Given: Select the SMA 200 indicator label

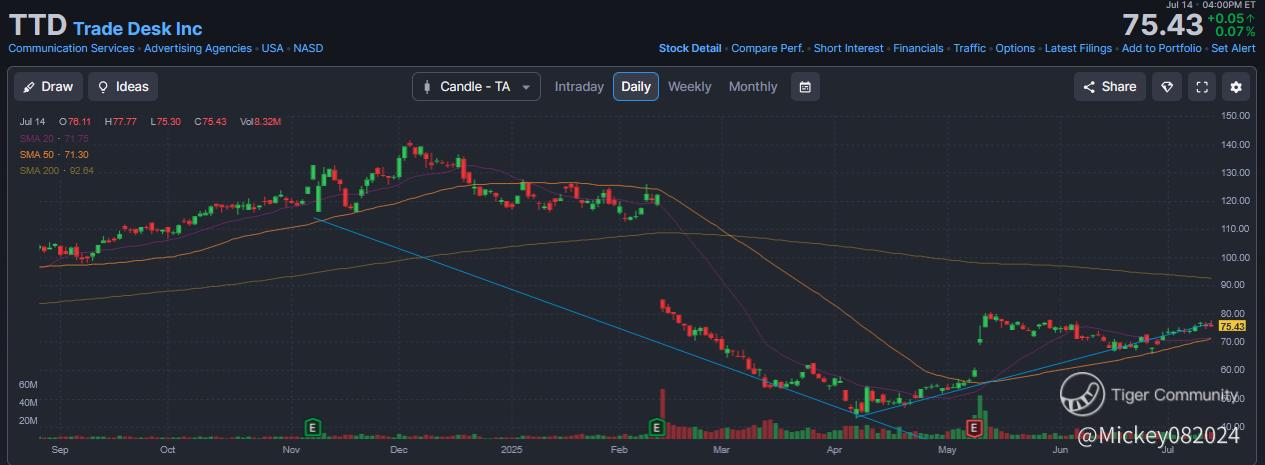Looking at the screenshot, I should [x=57, y=171].
